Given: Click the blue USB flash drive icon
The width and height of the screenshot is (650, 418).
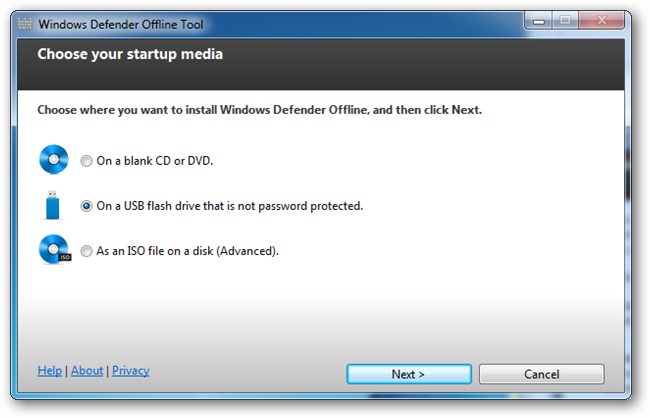Looking at the screenshot, I should (53, 206).
